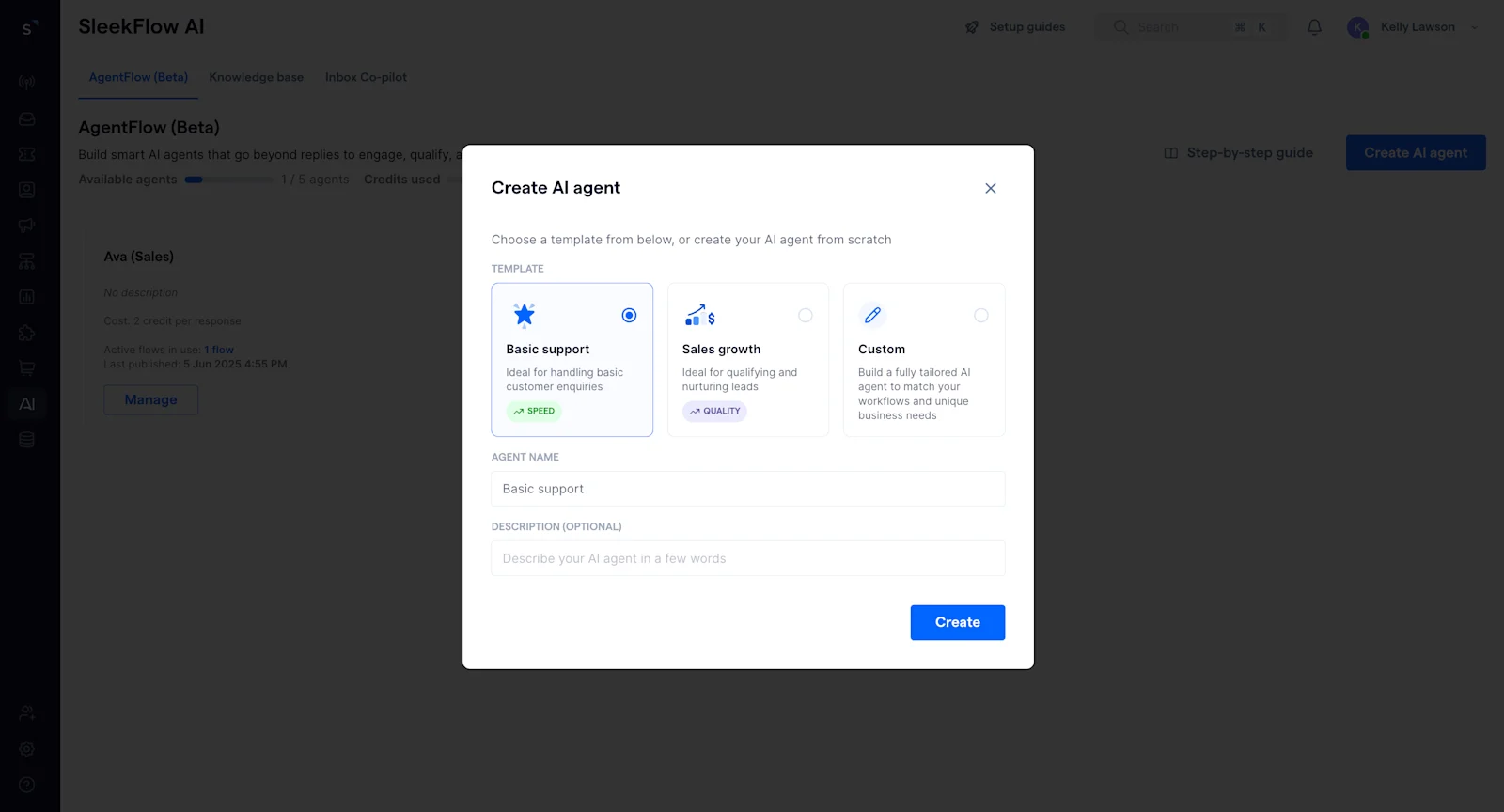Open Flow Builder from the sidebar
The width and height of the screenshot is (1504, 812).
(x=27, y=261)
